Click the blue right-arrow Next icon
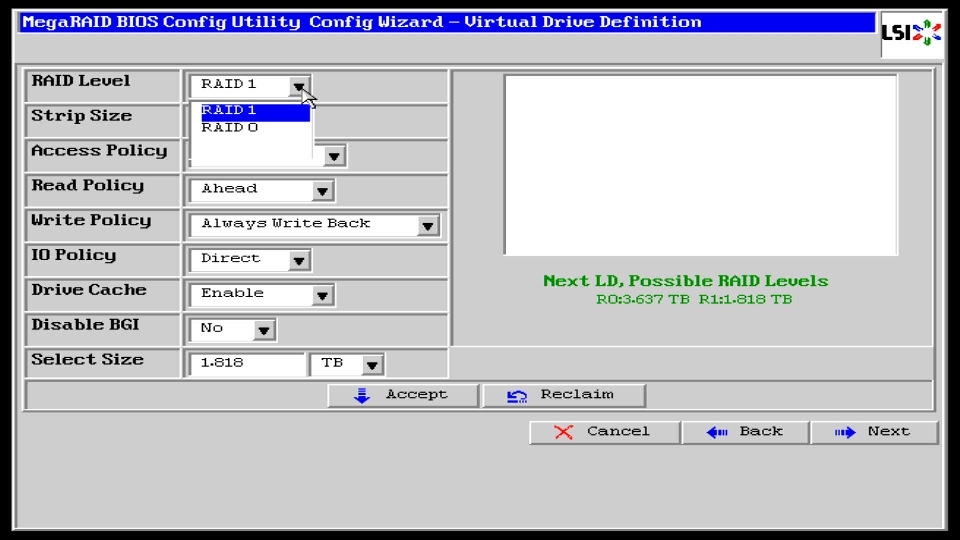 click(x=846, y=433)
